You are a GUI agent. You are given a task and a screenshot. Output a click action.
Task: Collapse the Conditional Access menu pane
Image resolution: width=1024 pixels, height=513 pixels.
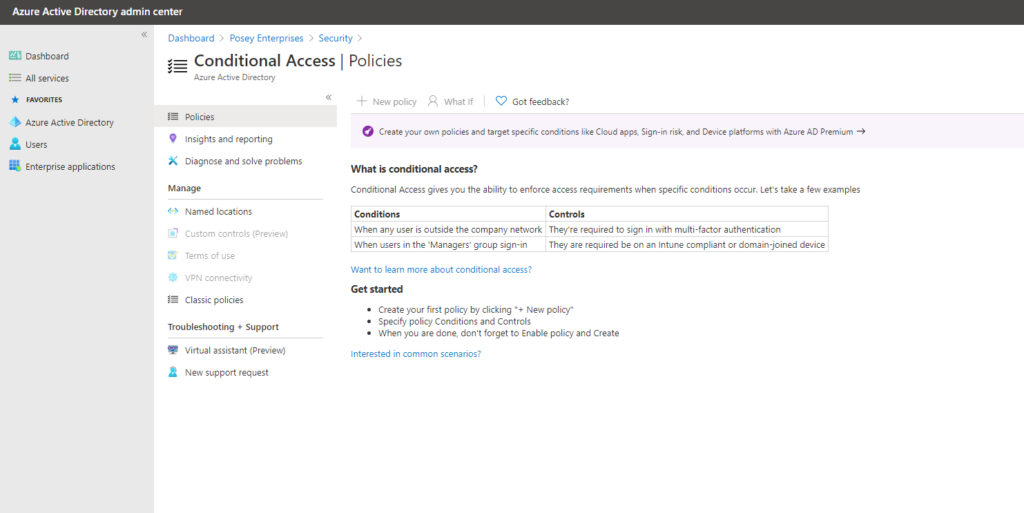point(328,97)
